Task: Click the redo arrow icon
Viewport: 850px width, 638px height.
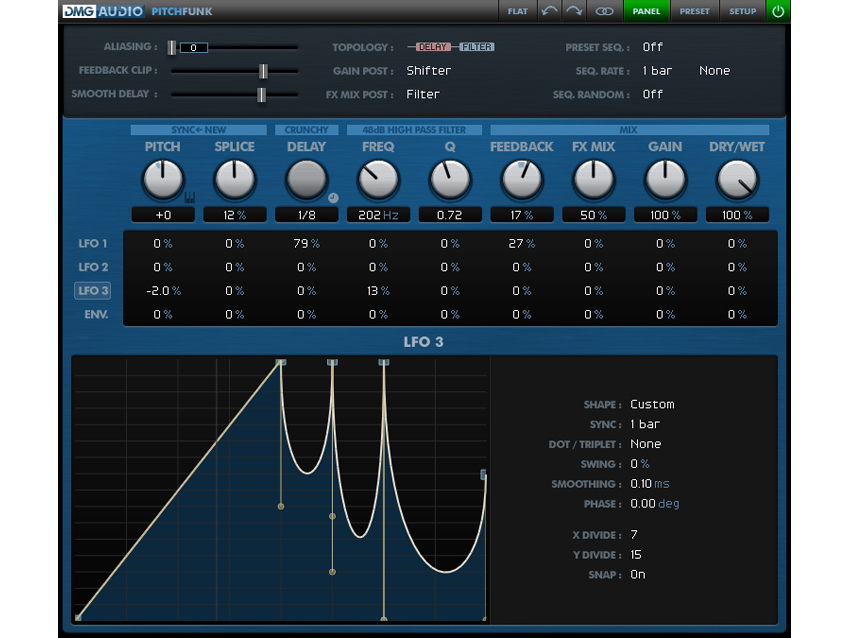Action: pos(574,11)
